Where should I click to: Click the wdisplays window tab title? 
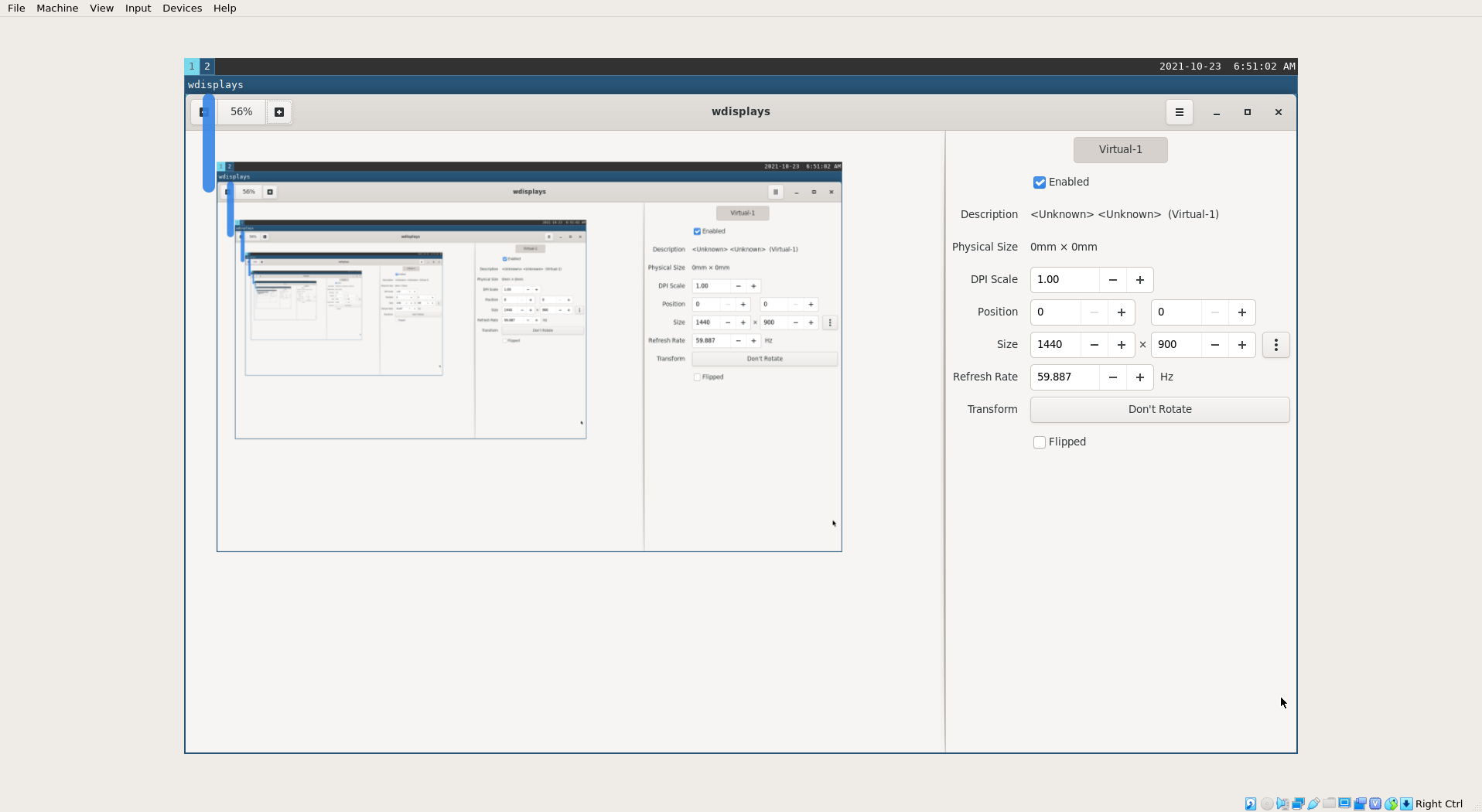coord(216,85)
